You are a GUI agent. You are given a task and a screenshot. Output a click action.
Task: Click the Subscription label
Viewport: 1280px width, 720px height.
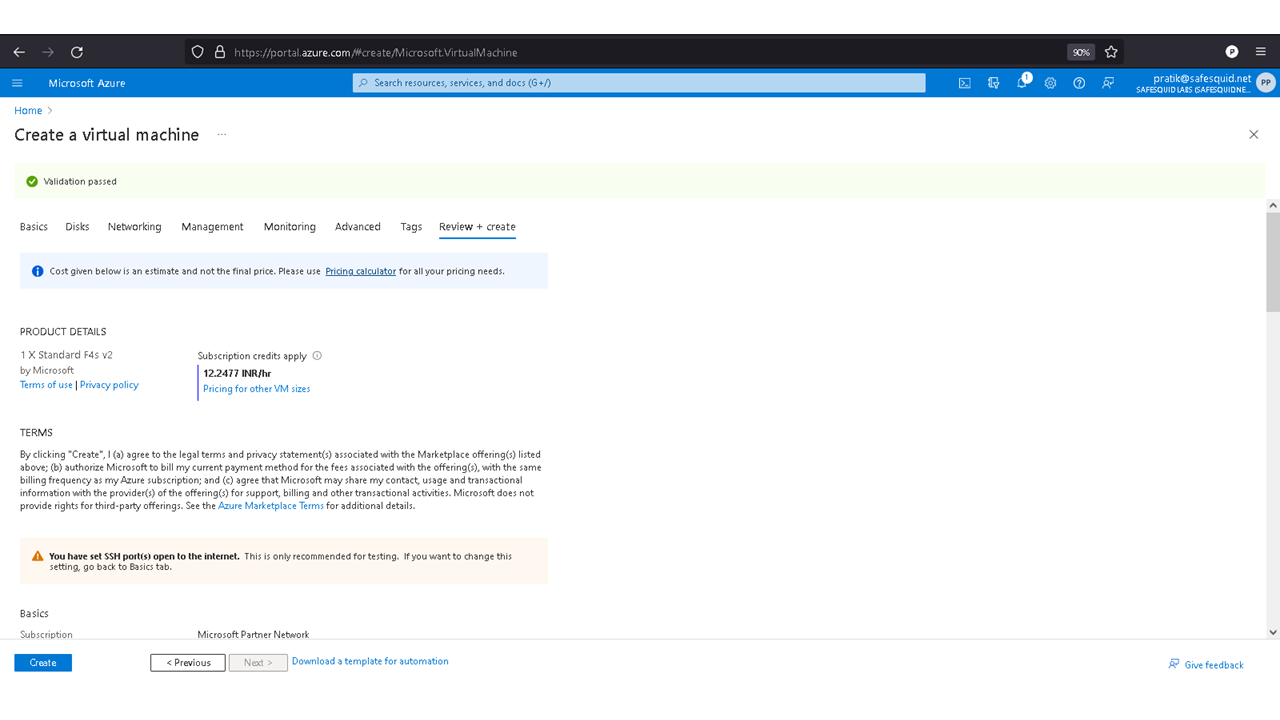tap(46, 634)
